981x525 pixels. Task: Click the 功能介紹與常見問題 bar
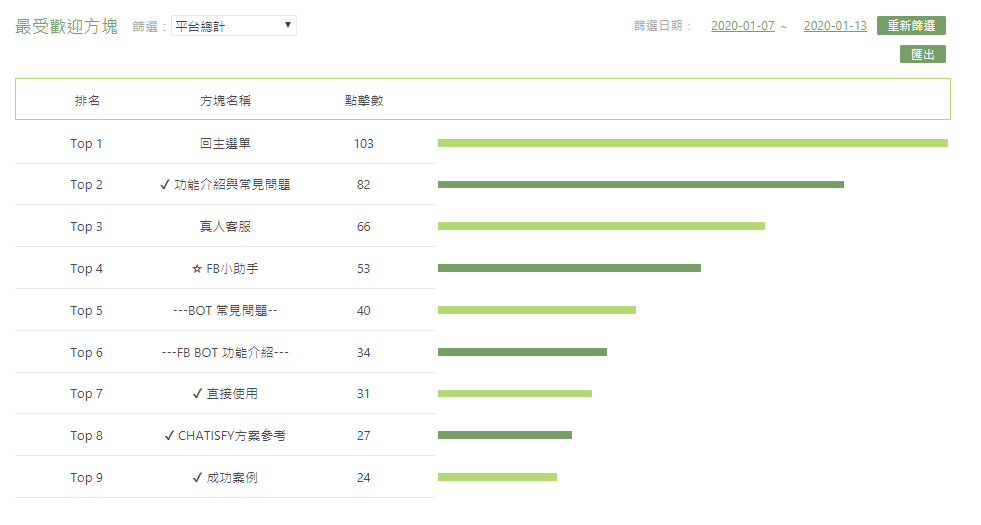[x=640, y=185]
